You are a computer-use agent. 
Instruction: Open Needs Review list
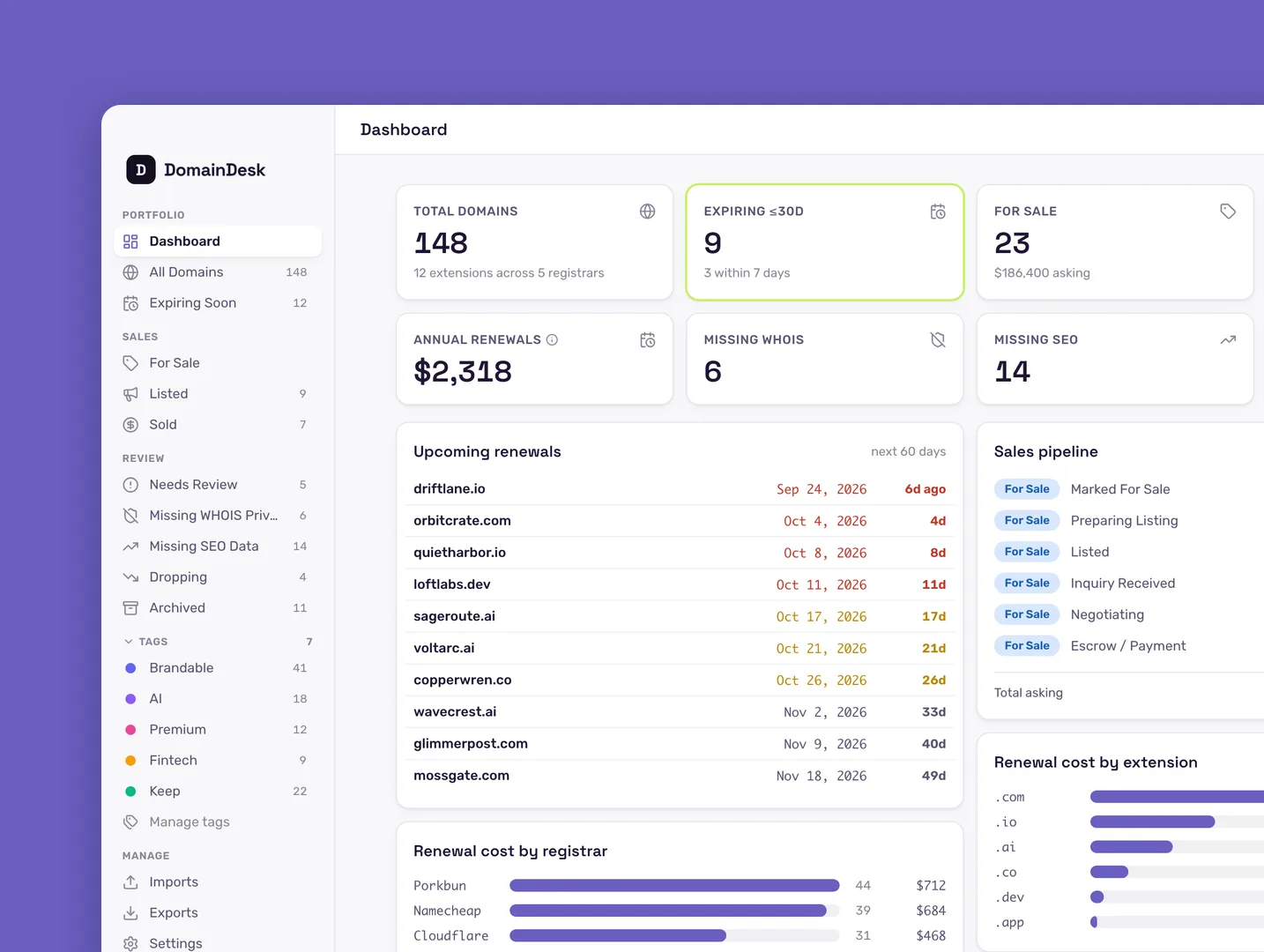[x=218, y=485]
